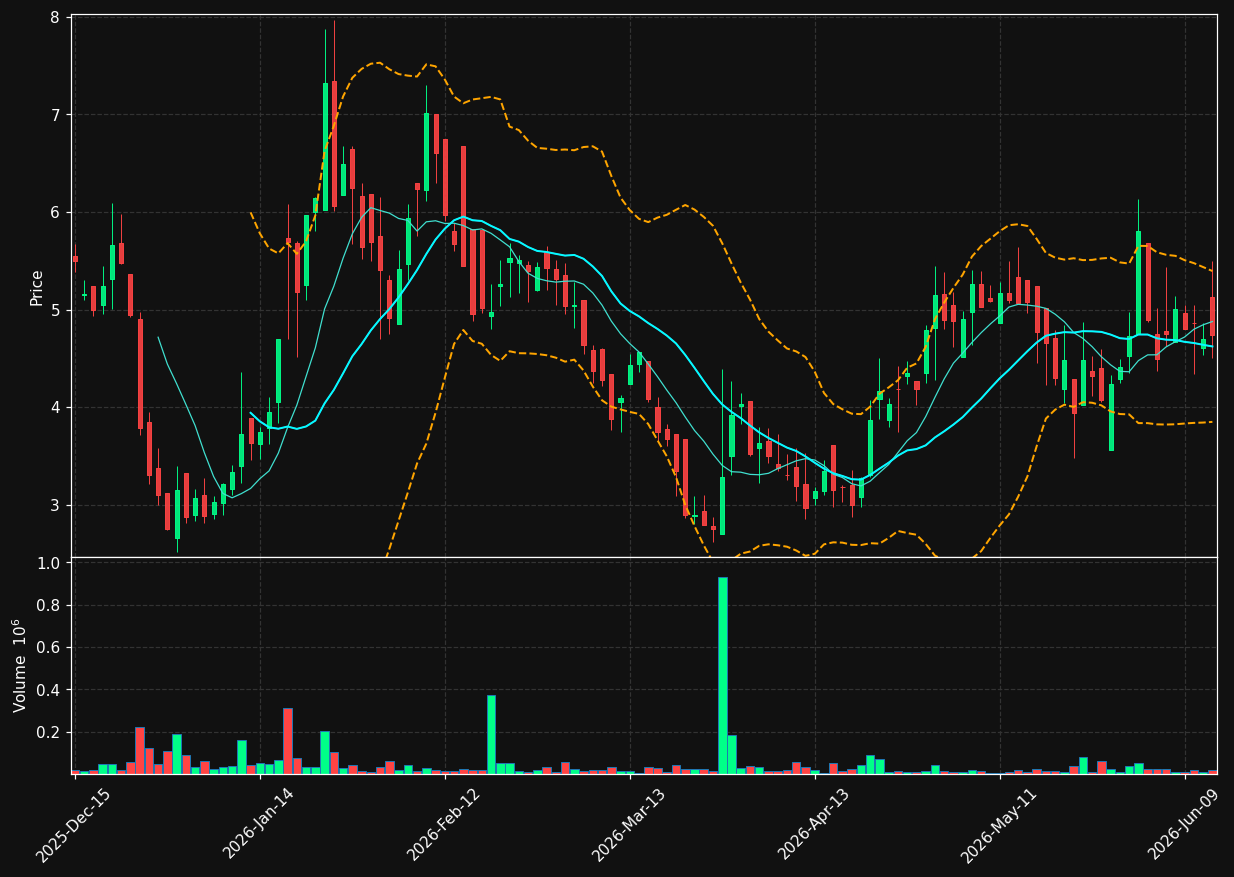Click the 2026-Mar-13 date label
This screenshot has height=877, width=1234.
click(x=629, y=824)
